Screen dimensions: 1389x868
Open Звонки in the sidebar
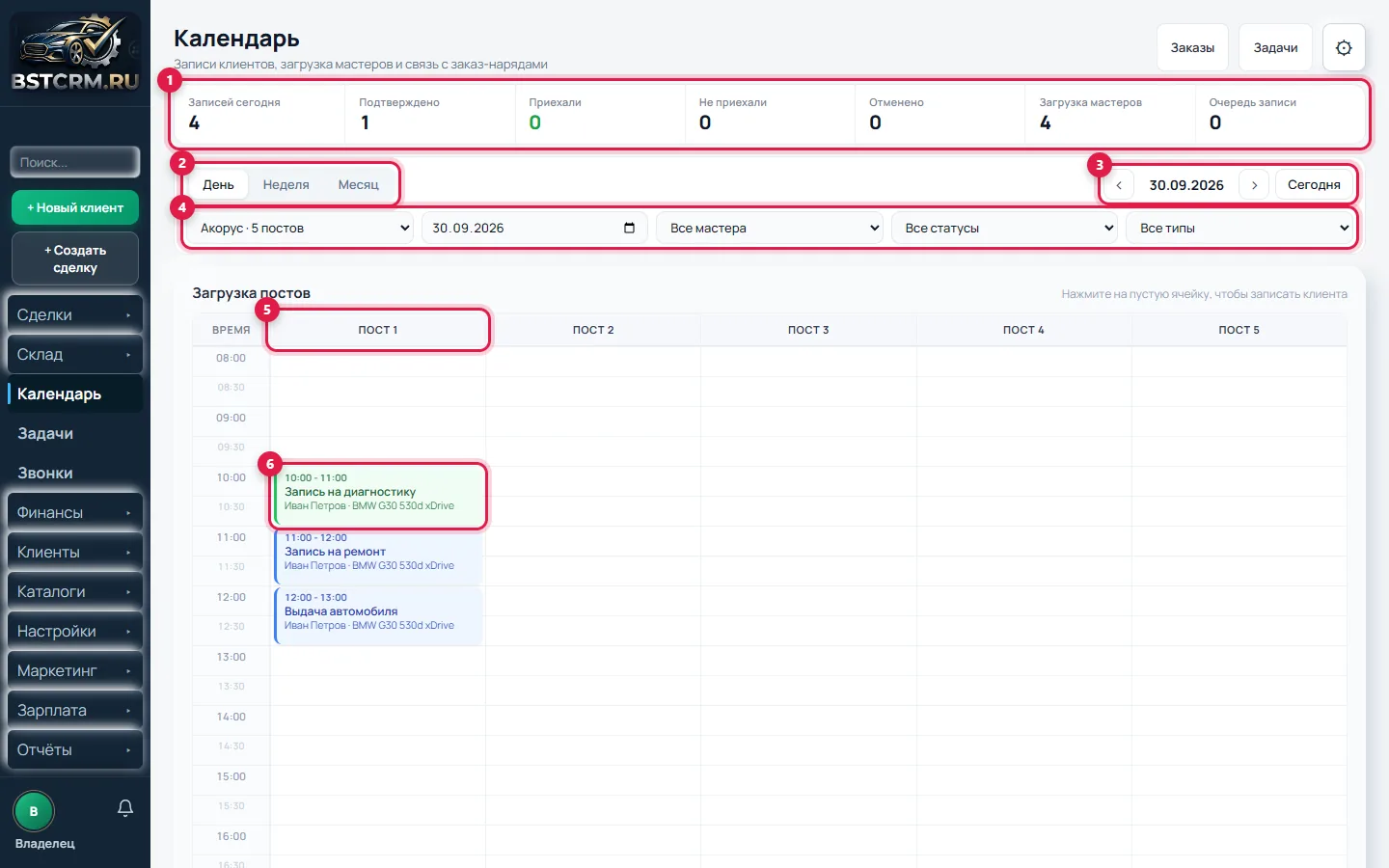point(75,474)
